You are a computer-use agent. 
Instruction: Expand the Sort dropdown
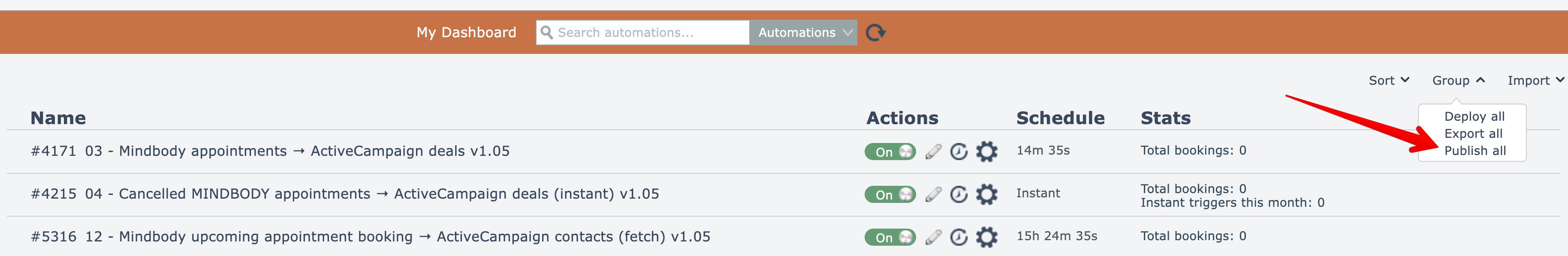[1388, 80]
